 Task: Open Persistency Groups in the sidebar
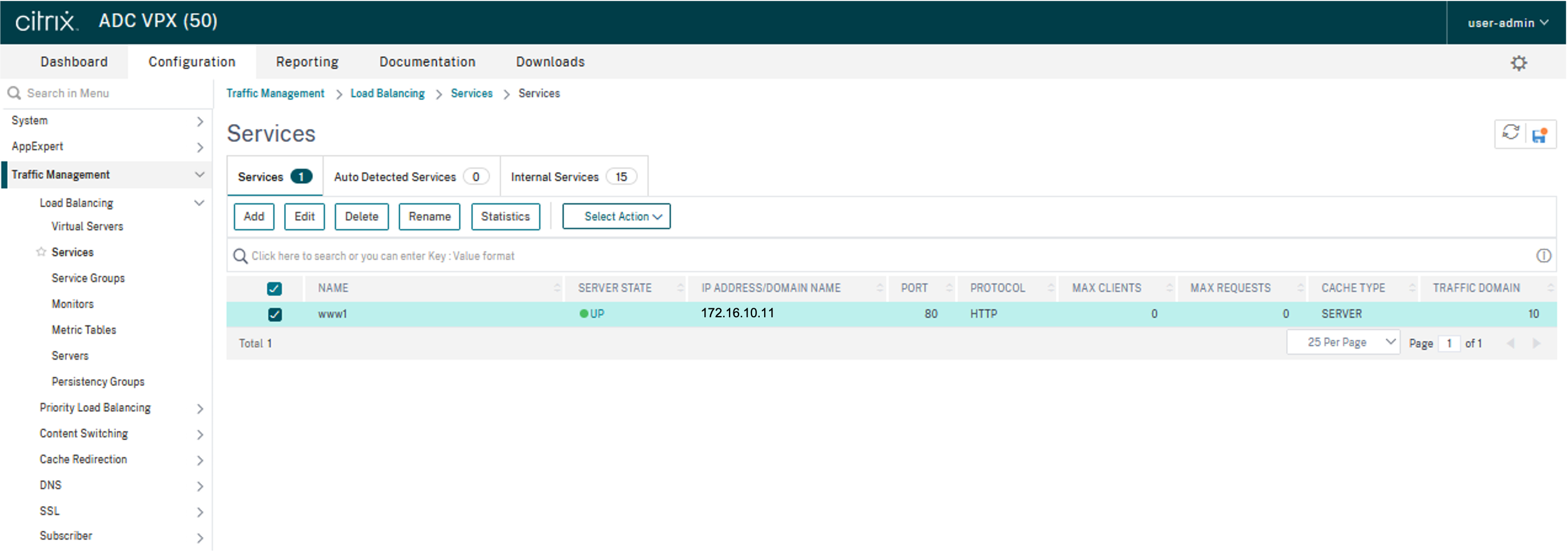(98, 382)
